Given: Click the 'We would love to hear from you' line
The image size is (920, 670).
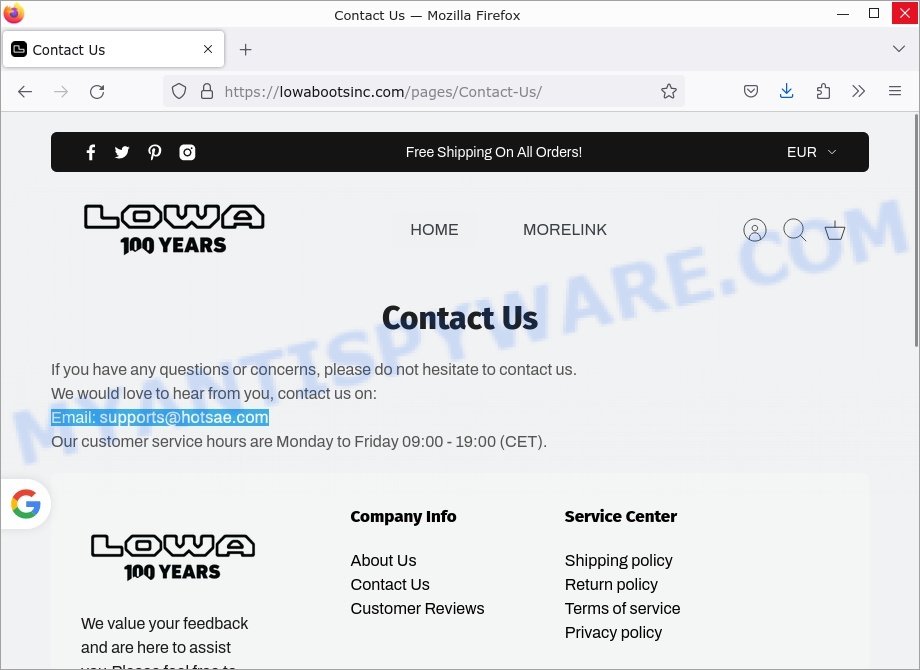Looking at the screenshot, I should click(214, 394).
